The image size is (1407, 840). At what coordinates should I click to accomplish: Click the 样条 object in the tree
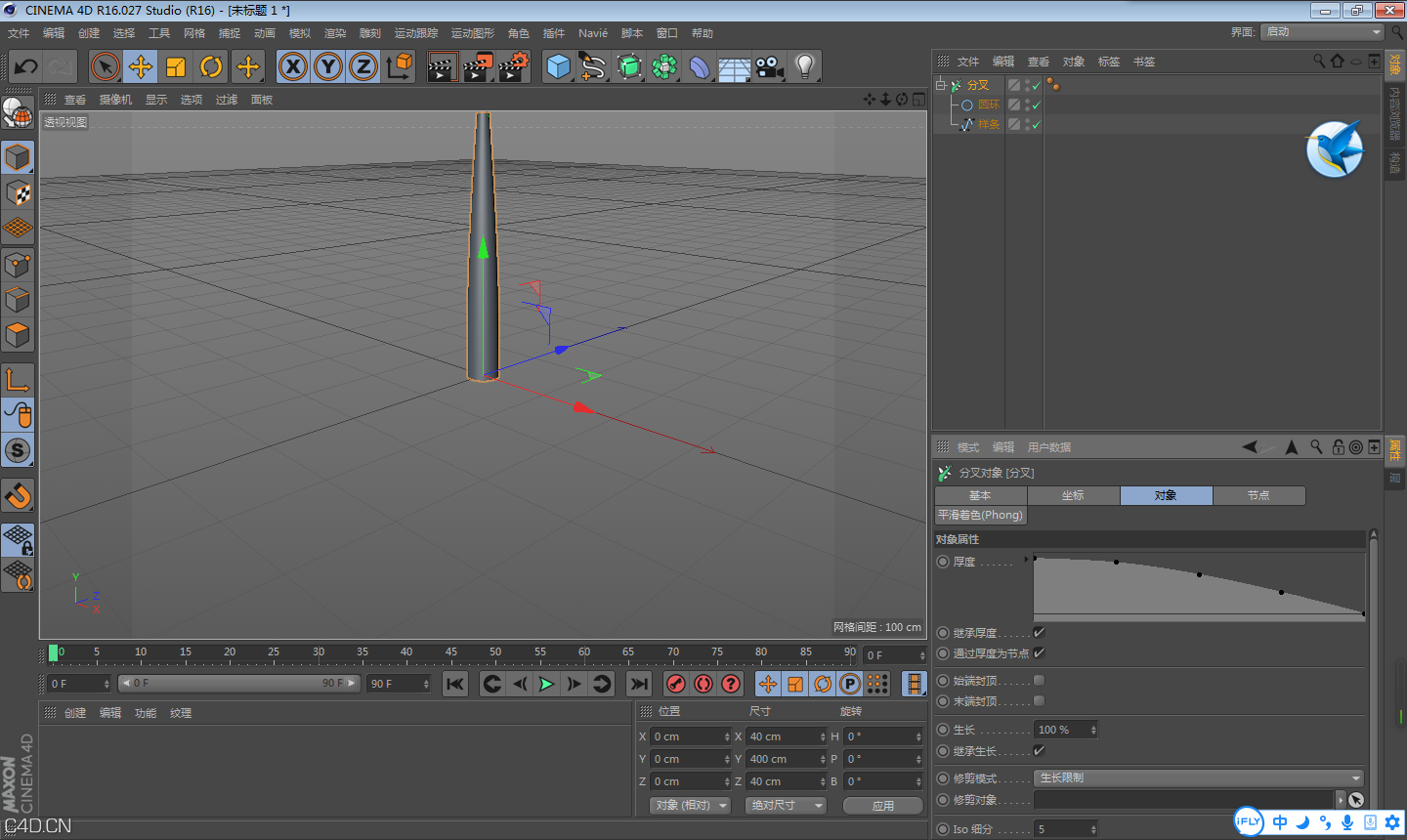[989, 124]
